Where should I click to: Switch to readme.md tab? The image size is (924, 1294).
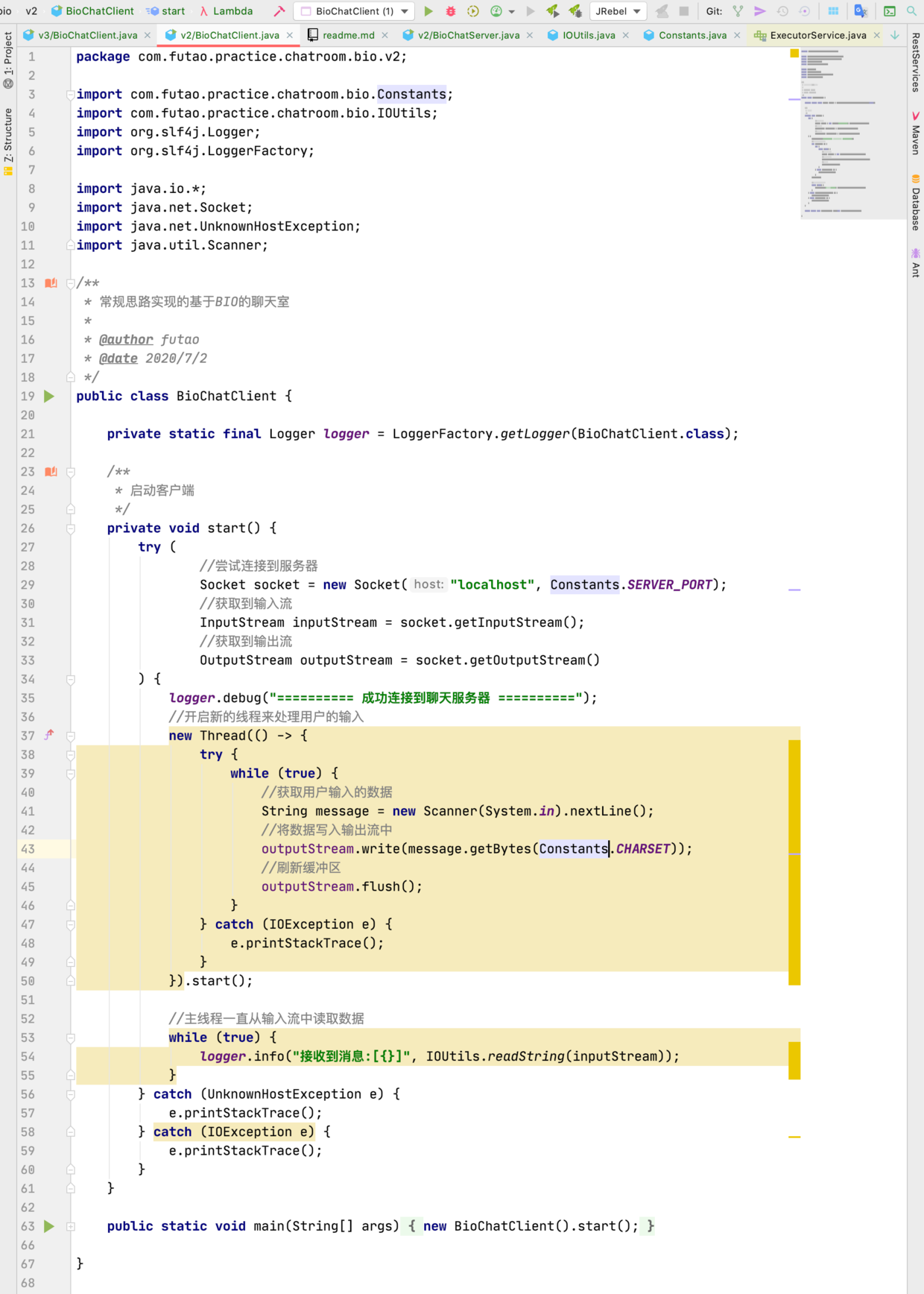[x=348, y=35]
